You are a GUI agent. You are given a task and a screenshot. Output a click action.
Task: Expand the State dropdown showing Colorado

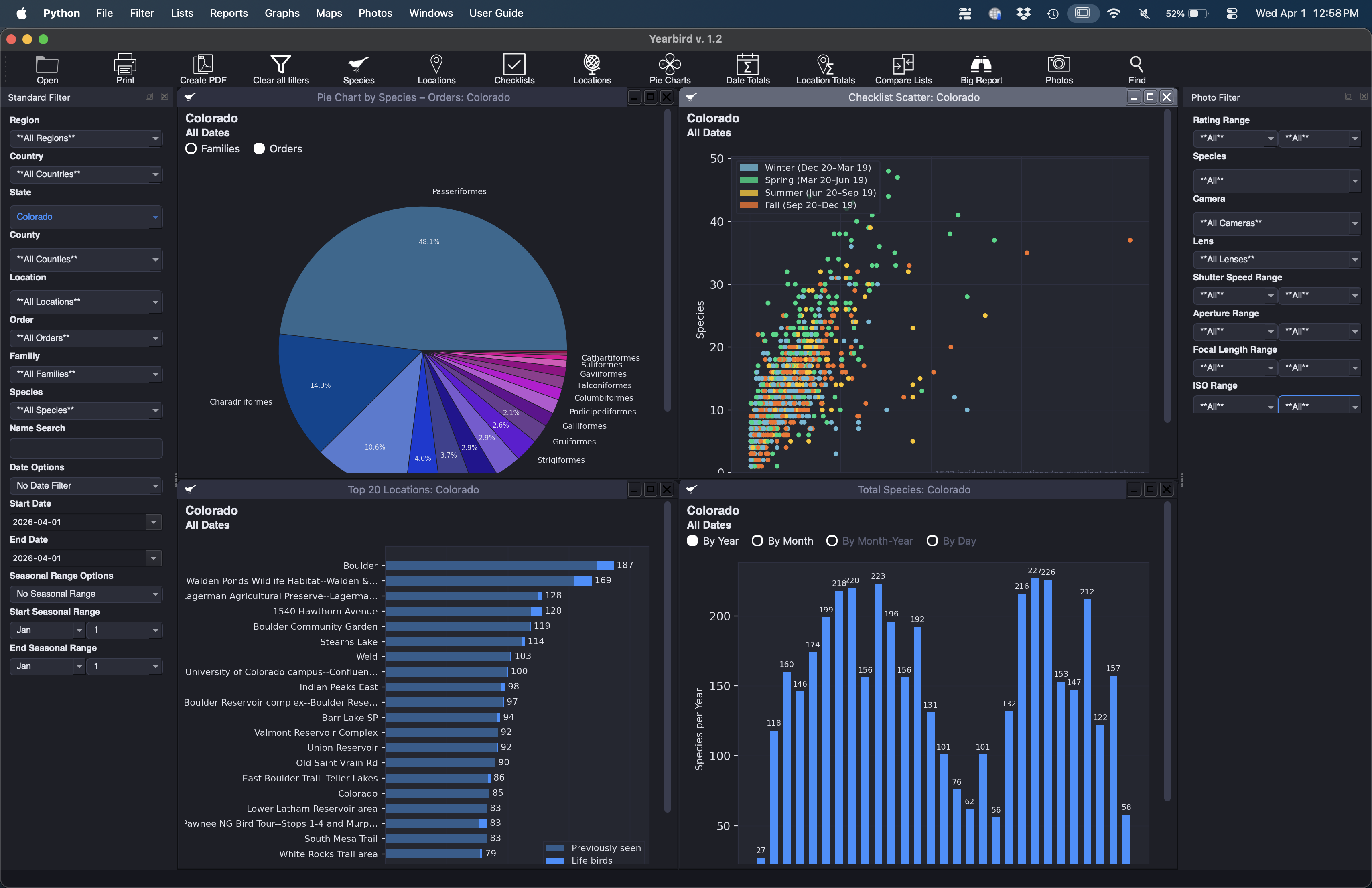coord(85,217)
